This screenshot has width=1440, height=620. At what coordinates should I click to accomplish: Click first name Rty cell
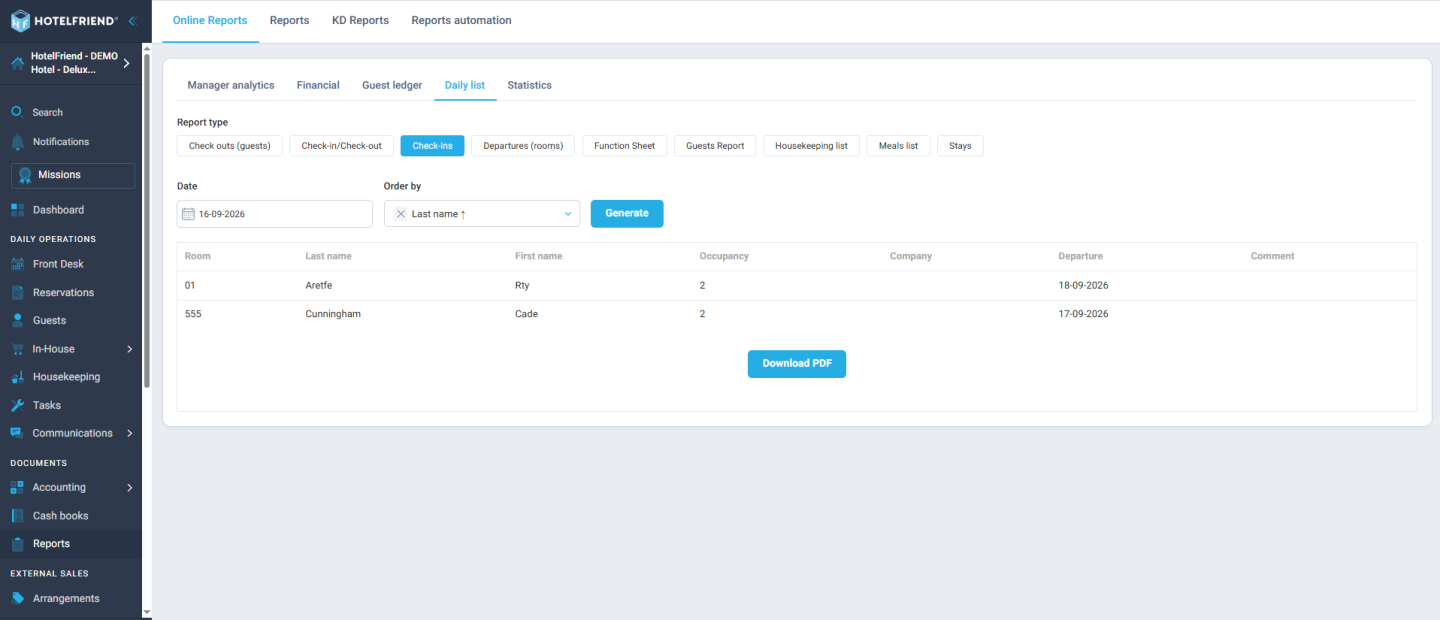[x=522, y=286]
